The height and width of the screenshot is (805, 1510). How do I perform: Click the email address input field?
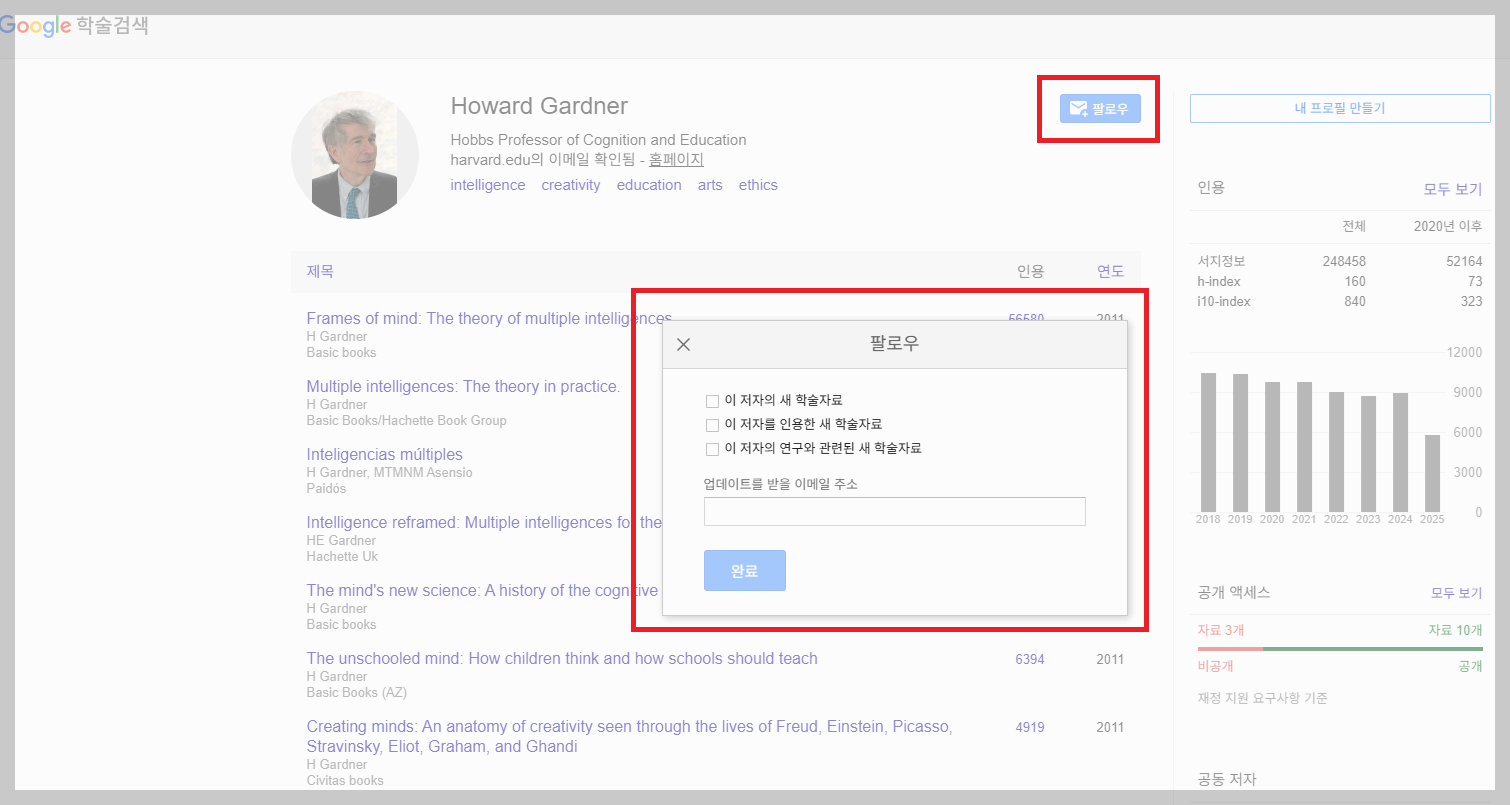894,511
